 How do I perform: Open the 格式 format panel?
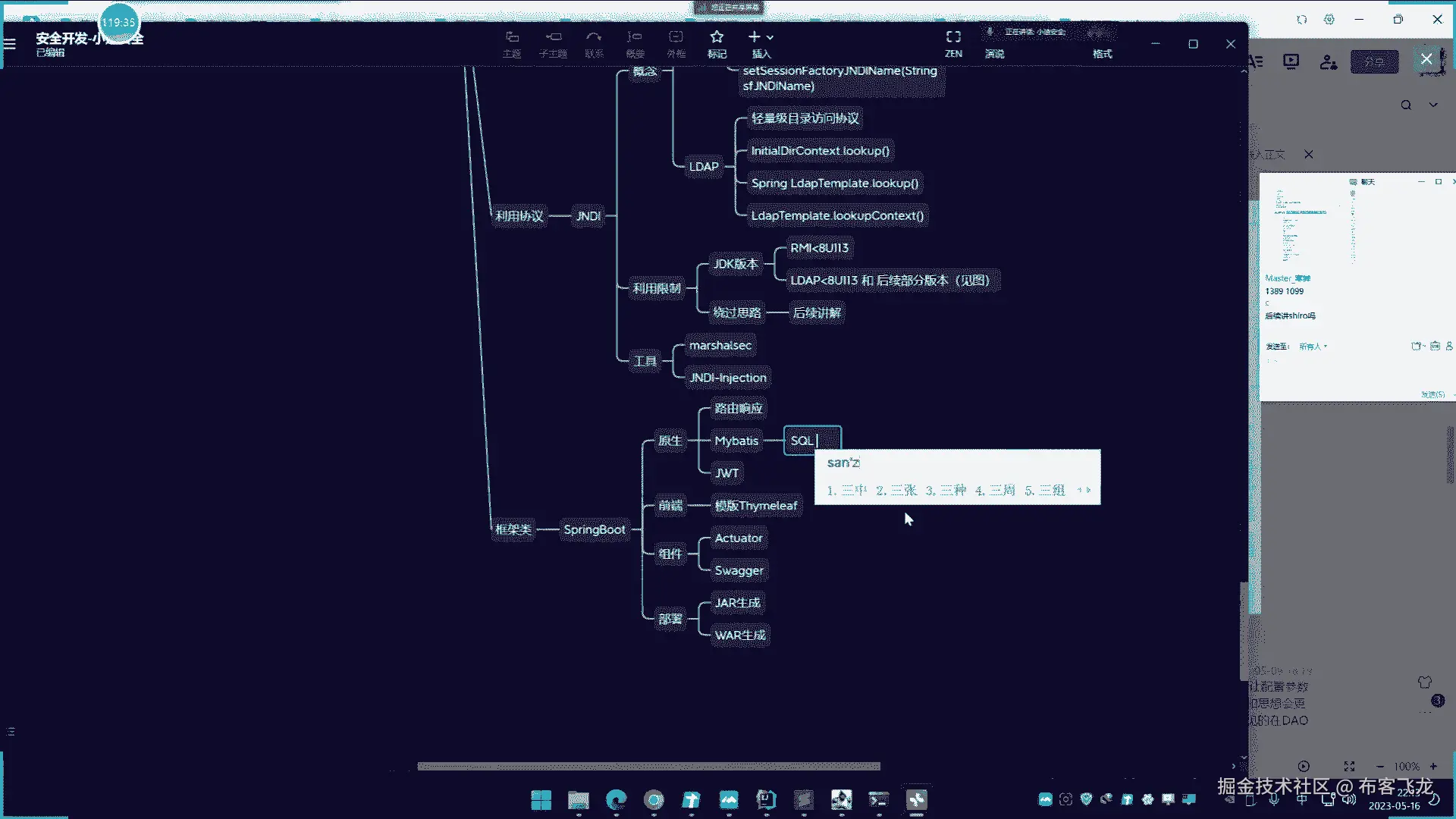click(x=1102, y=53)
